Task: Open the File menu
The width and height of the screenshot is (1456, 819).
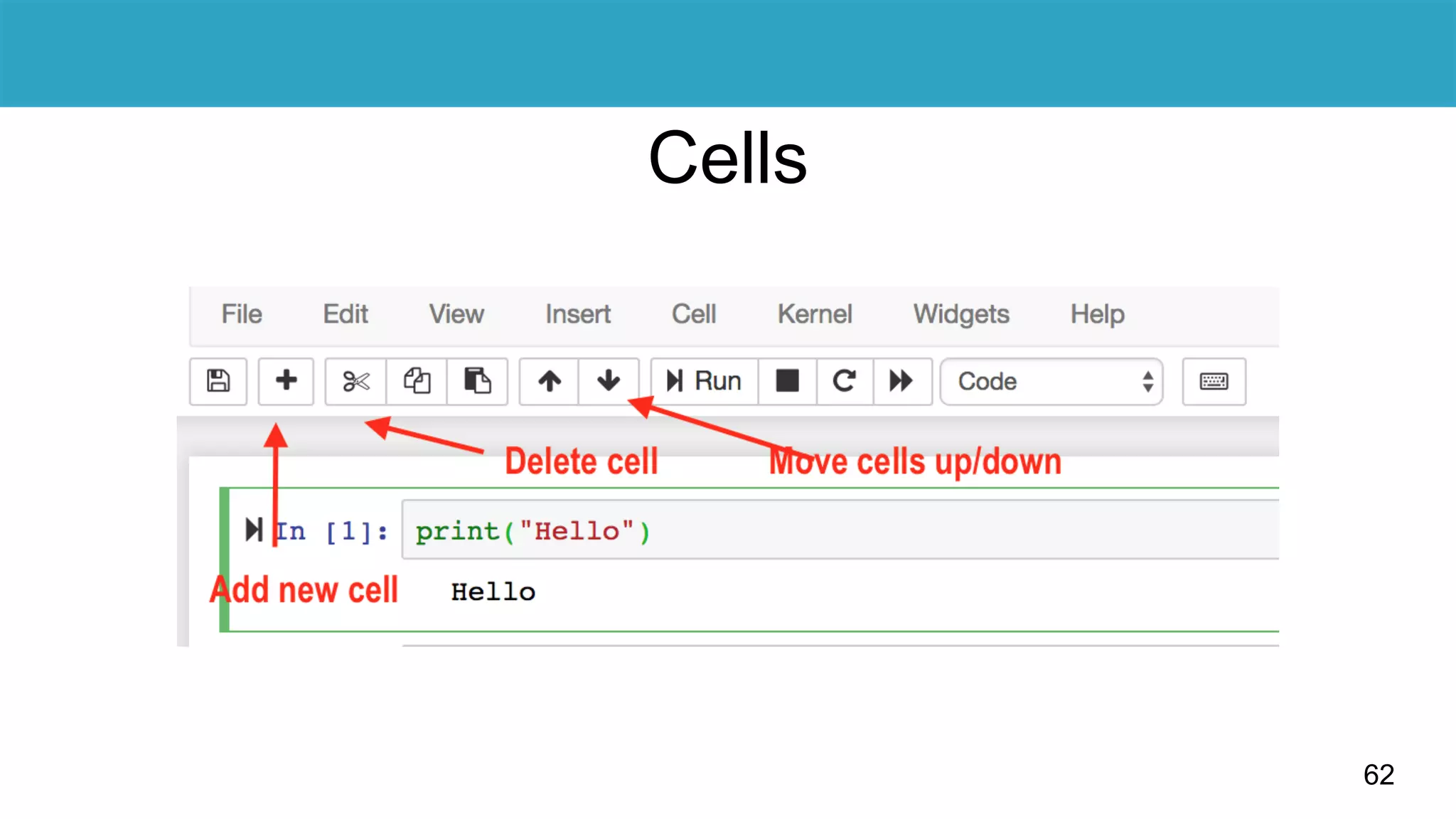Action: pos(242,314)
